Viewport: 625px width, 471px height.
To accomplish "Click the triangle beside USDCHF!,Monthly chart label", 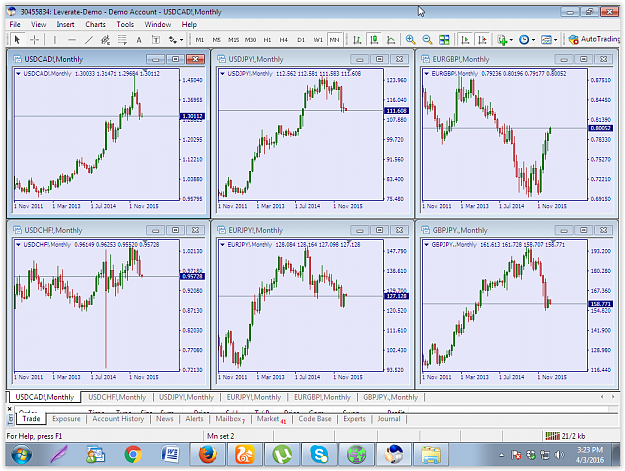I will 18,244.
